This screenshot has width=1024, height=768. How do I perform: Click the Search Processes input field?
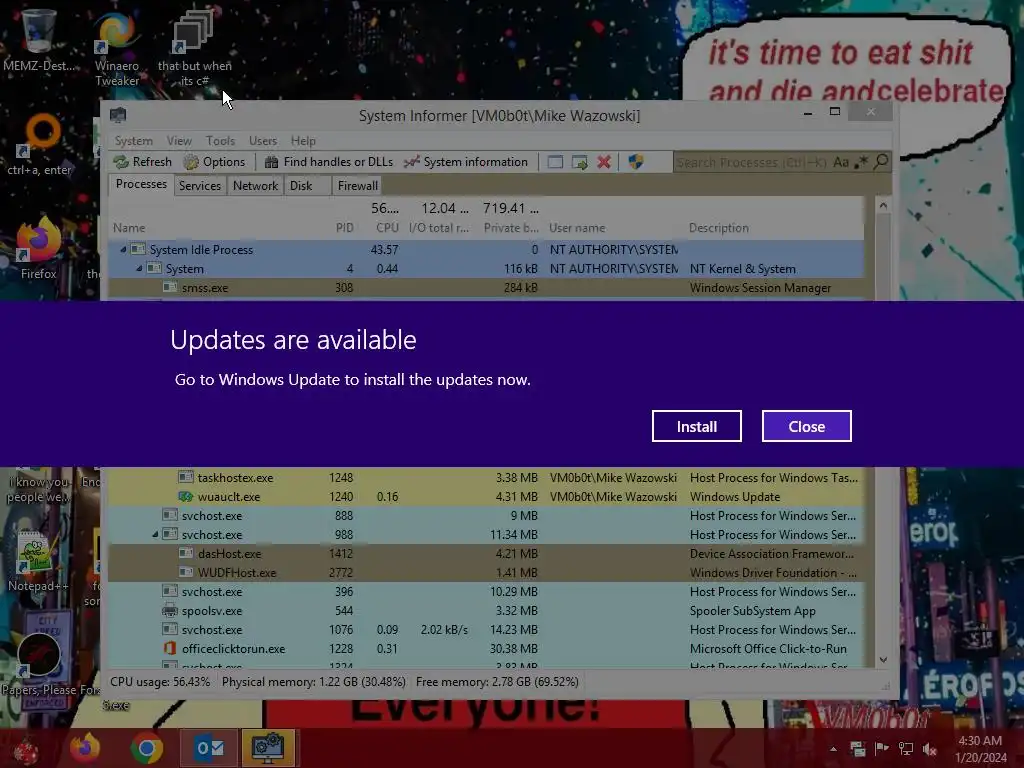click(x=751, y=162)
